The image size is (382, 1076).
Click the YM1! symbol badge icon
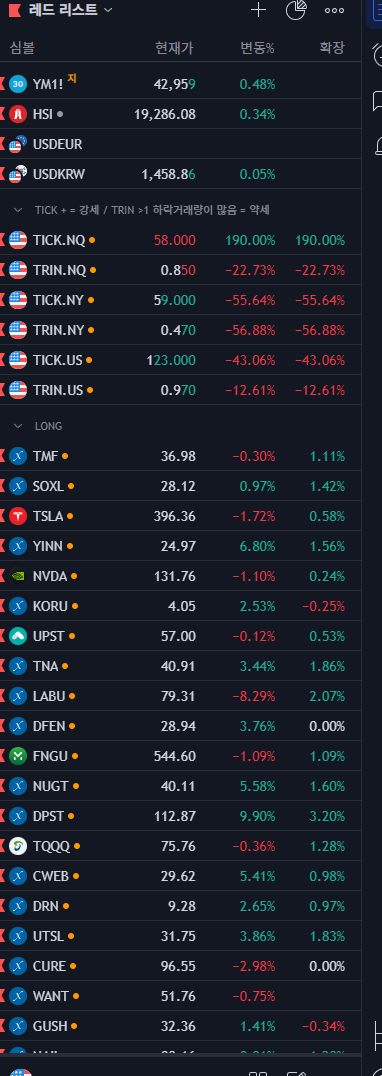(19, 84)
